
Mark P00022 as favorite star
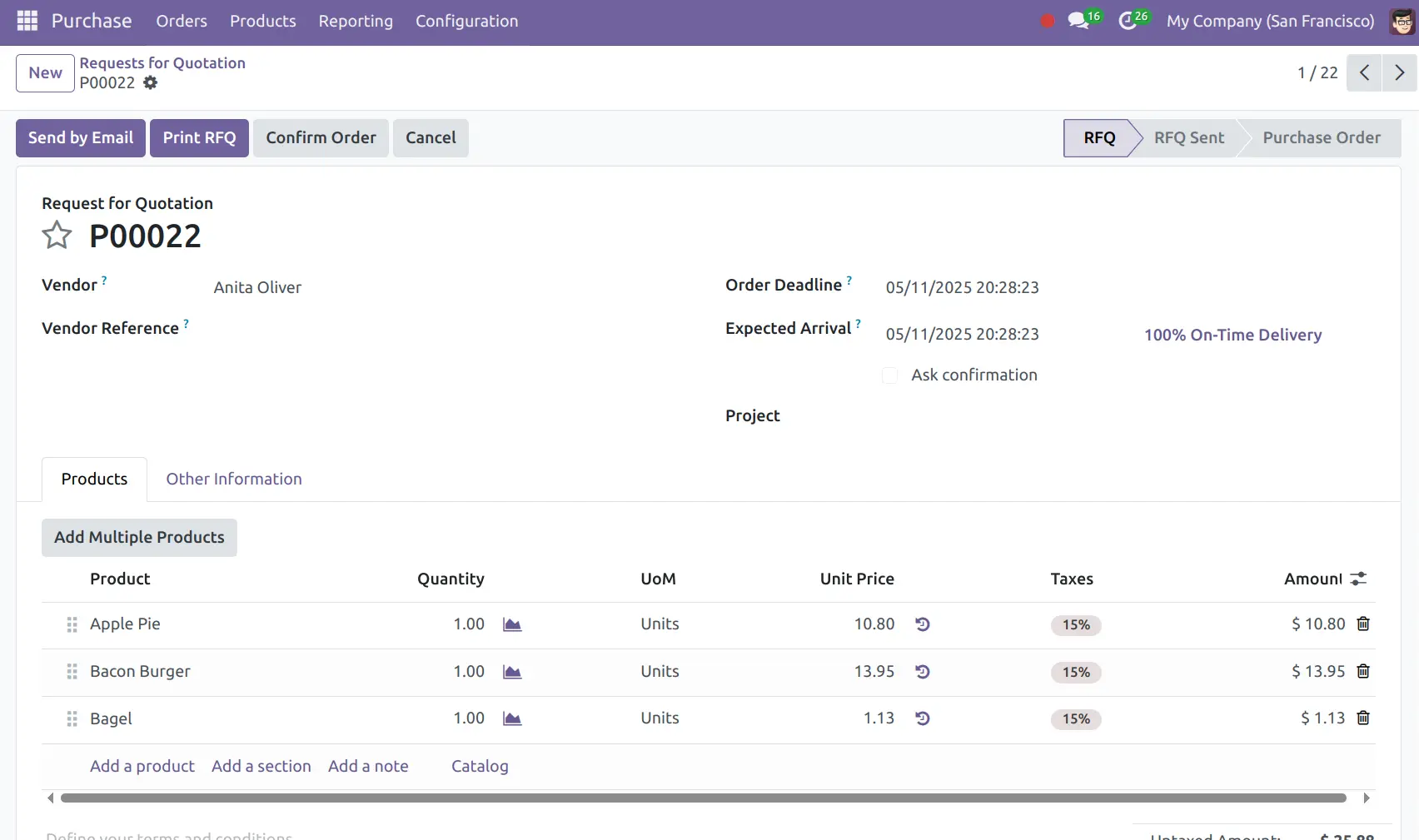57,236
